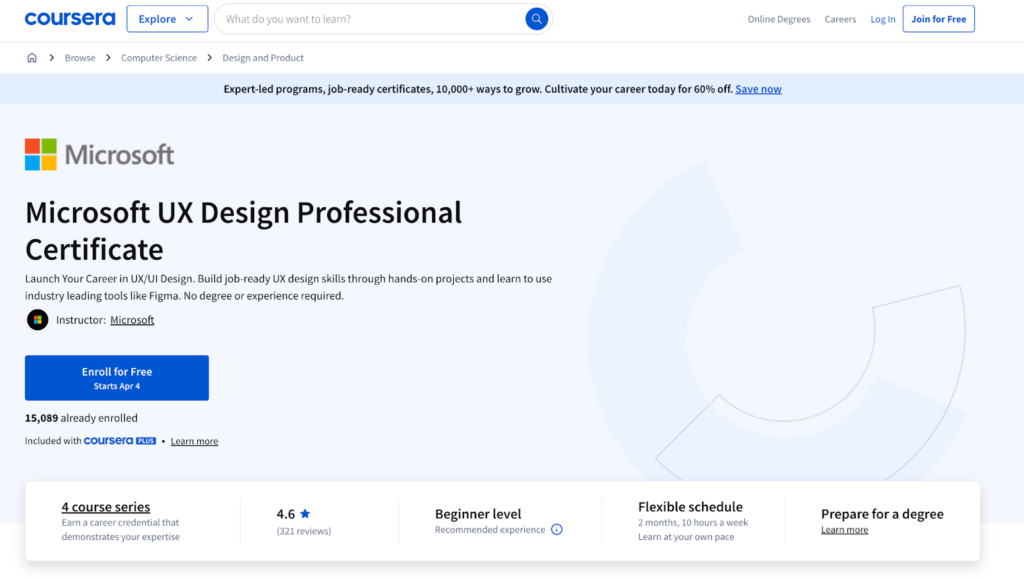Click Learn more under Prepare for a degree
Image resolution: width=1024 pixels, height=579 pixels.
coord(844,530)
